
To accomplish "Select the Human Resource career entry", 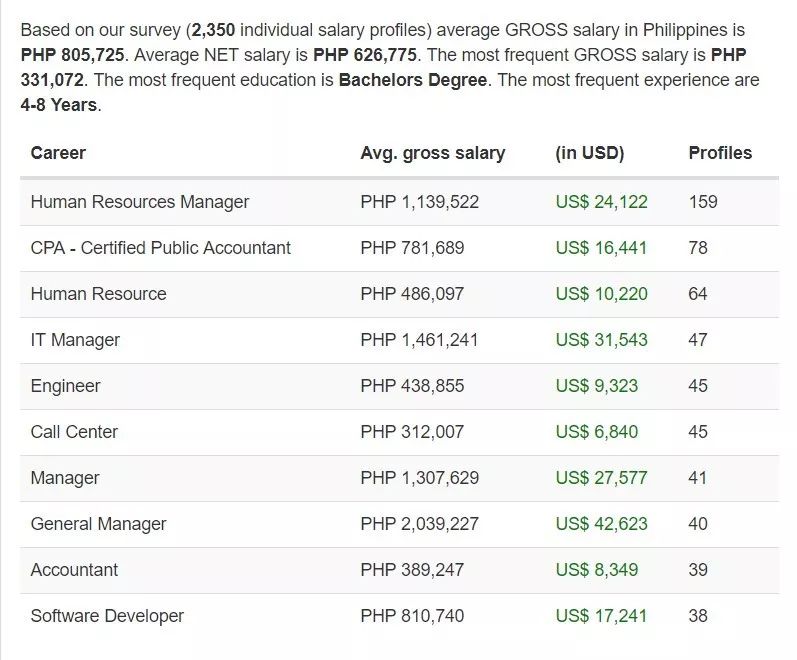I will (x=99, y=294).
